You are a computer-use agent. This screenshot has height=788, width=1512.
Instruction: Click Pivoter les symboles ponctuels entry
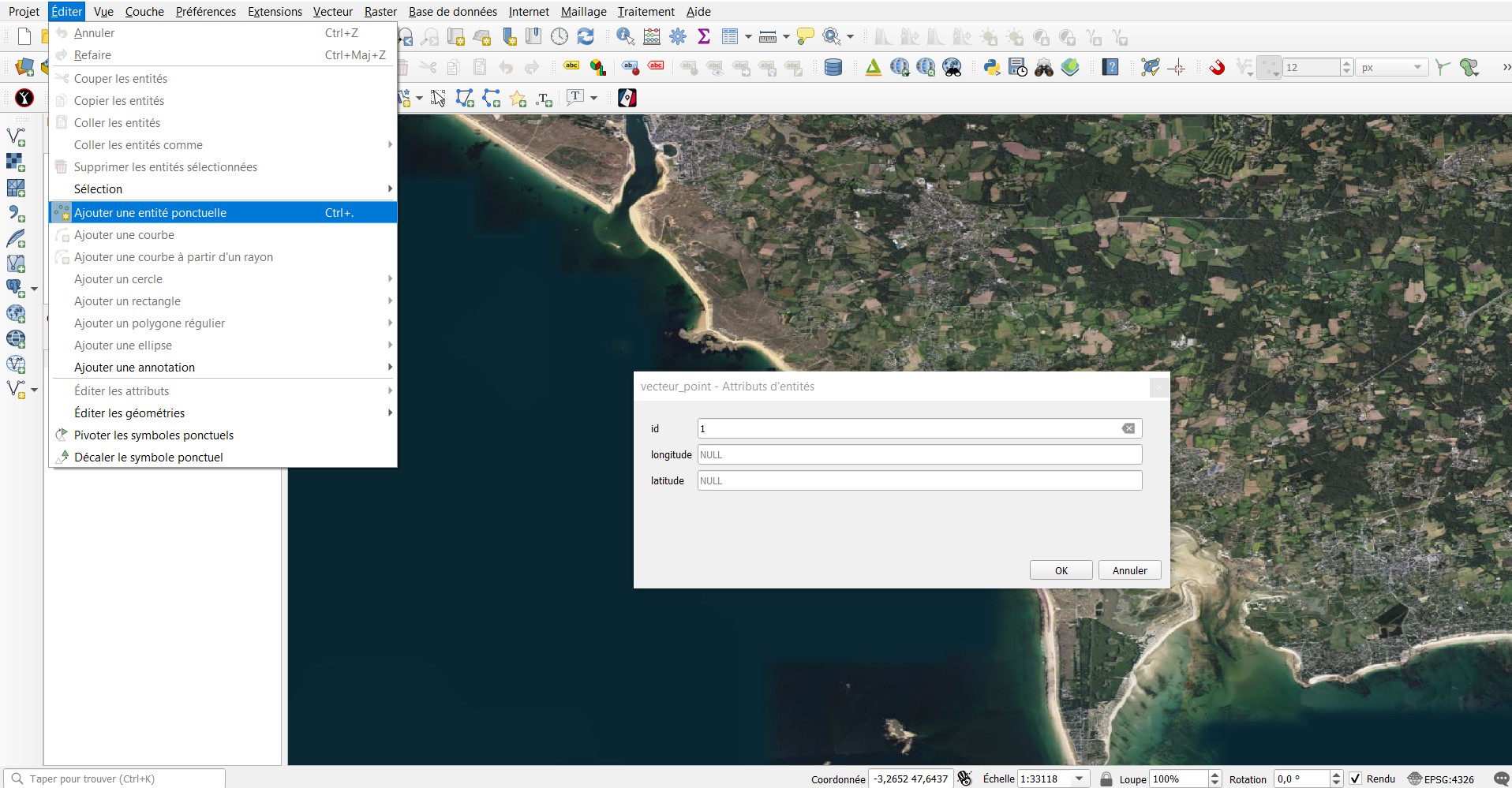[223, 435]
